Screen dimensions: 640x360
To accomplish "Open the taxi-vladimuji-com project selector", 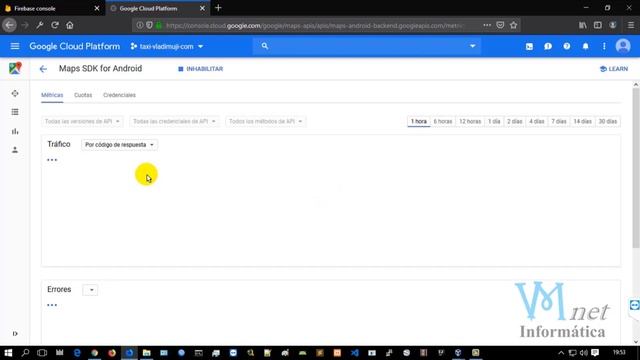I will (167, 47).
